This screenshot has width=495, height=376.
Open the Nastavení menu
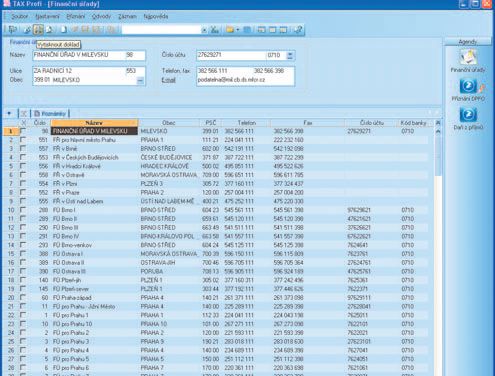(47, 16)
